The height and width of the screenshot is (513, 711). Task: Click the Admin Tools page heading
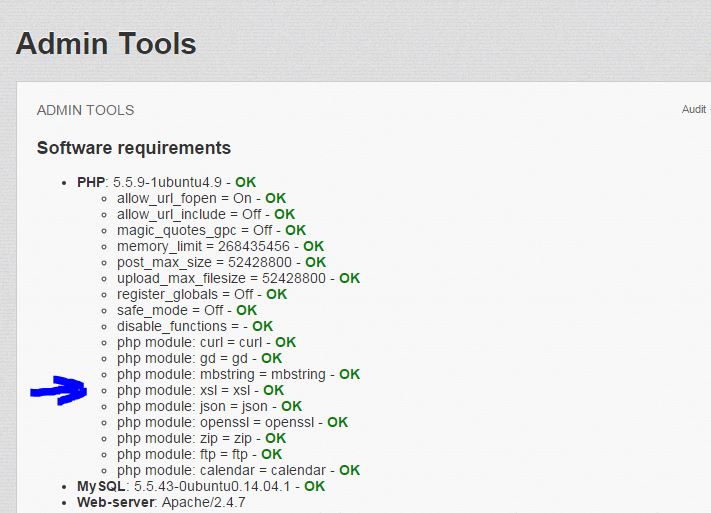click(106, 44)
